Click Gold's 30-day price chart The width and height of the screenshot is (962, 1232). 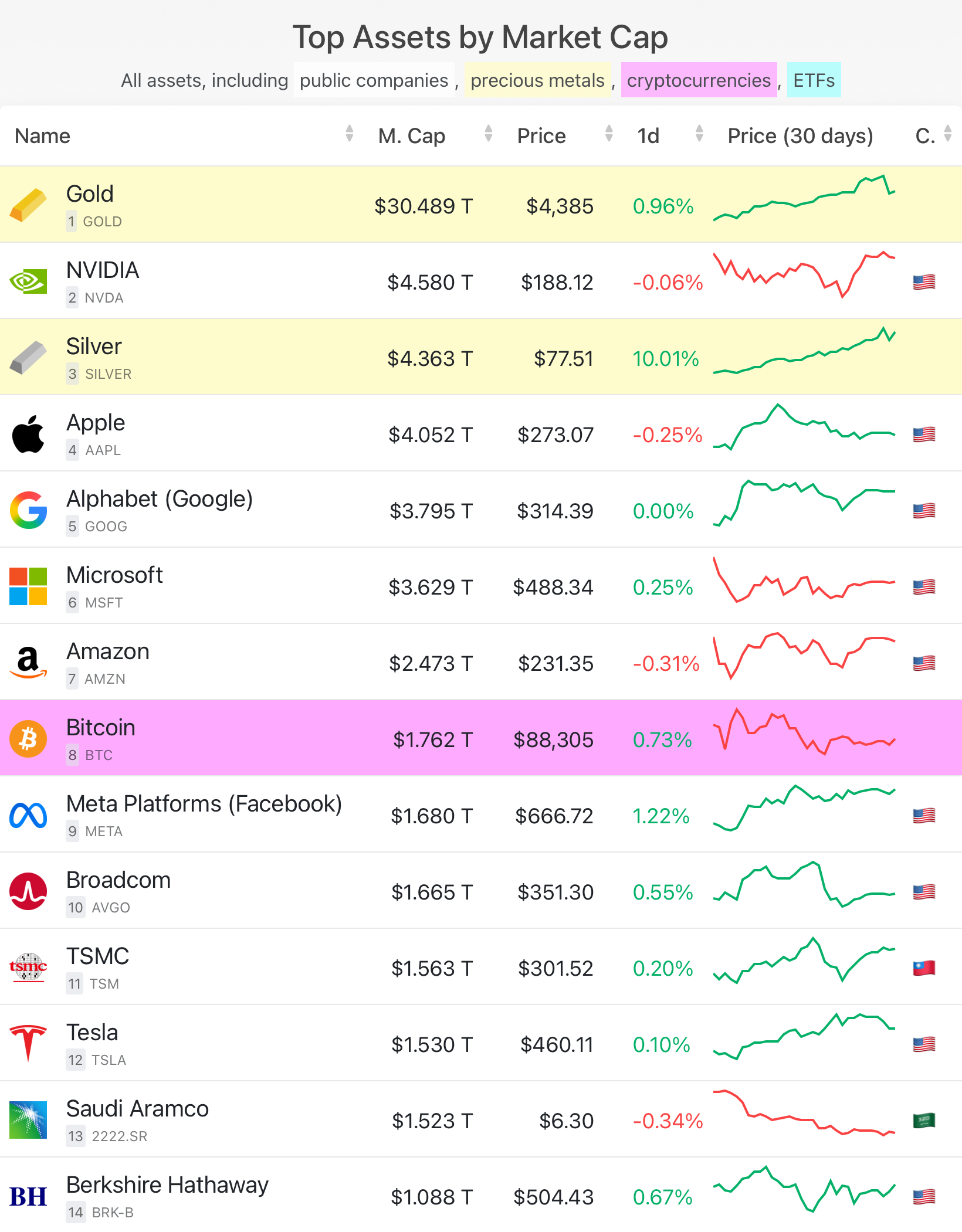tap(804, 198)
